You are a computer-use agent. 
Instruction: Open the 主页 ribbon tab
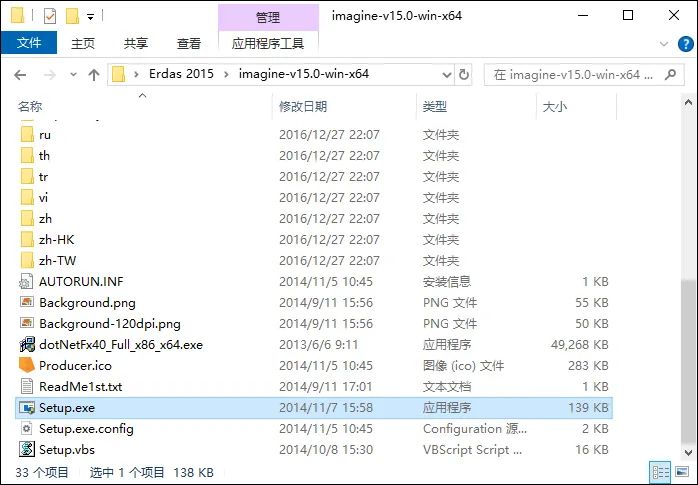point(83,43)
